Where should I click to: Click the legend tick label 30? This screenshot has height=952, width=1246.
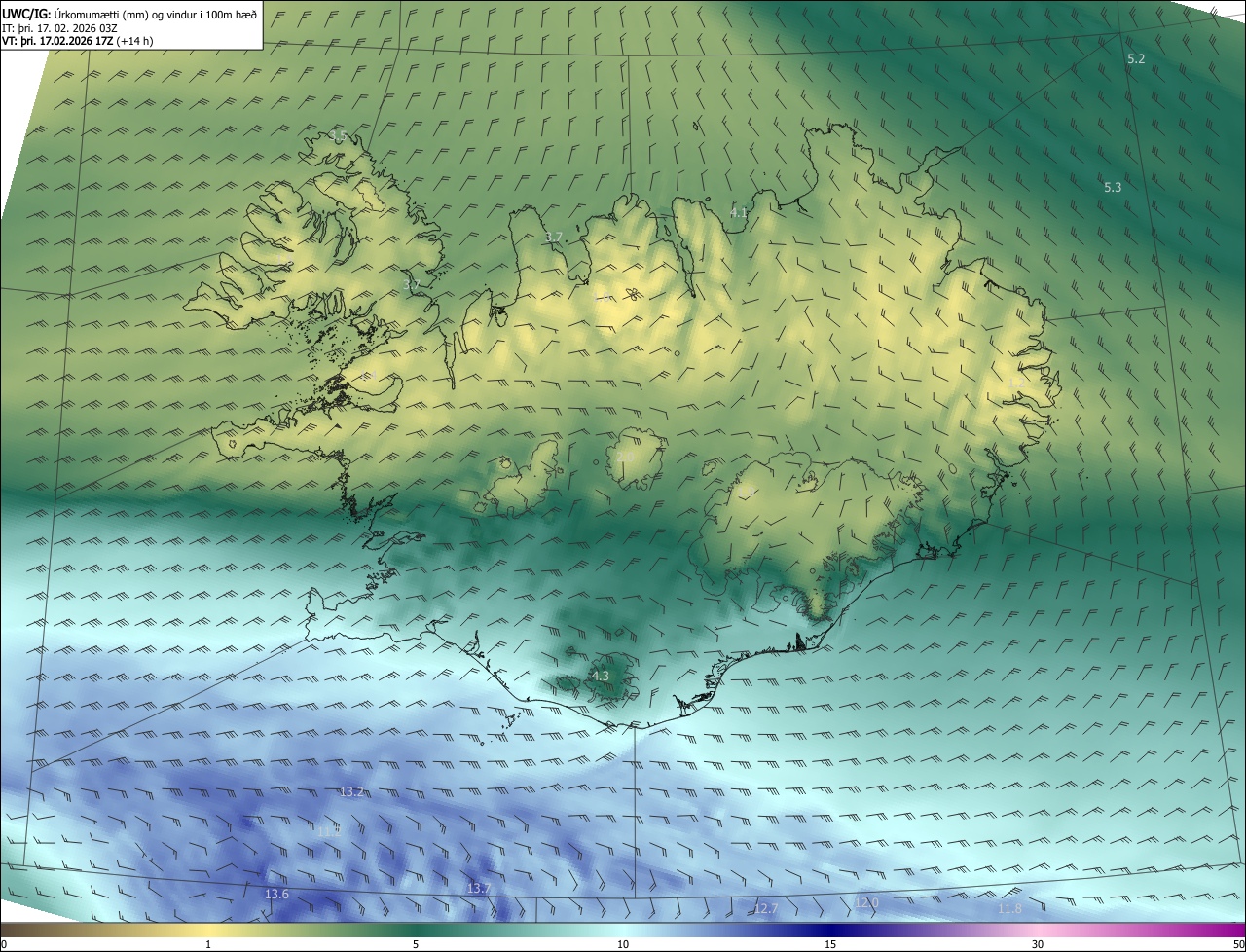1038,945
